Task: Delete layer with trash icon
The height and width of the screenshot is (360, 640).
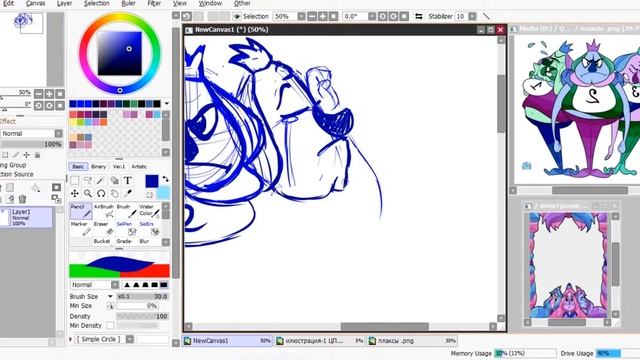Action: (x=22, y=199)
